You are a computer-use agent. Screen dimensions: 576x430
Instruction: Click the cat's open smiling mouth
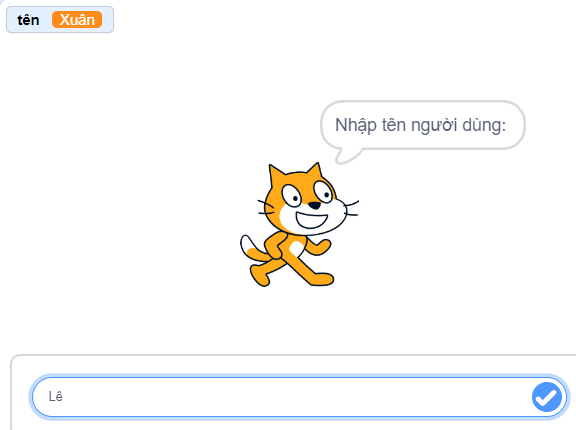click(x=312, y=220)
